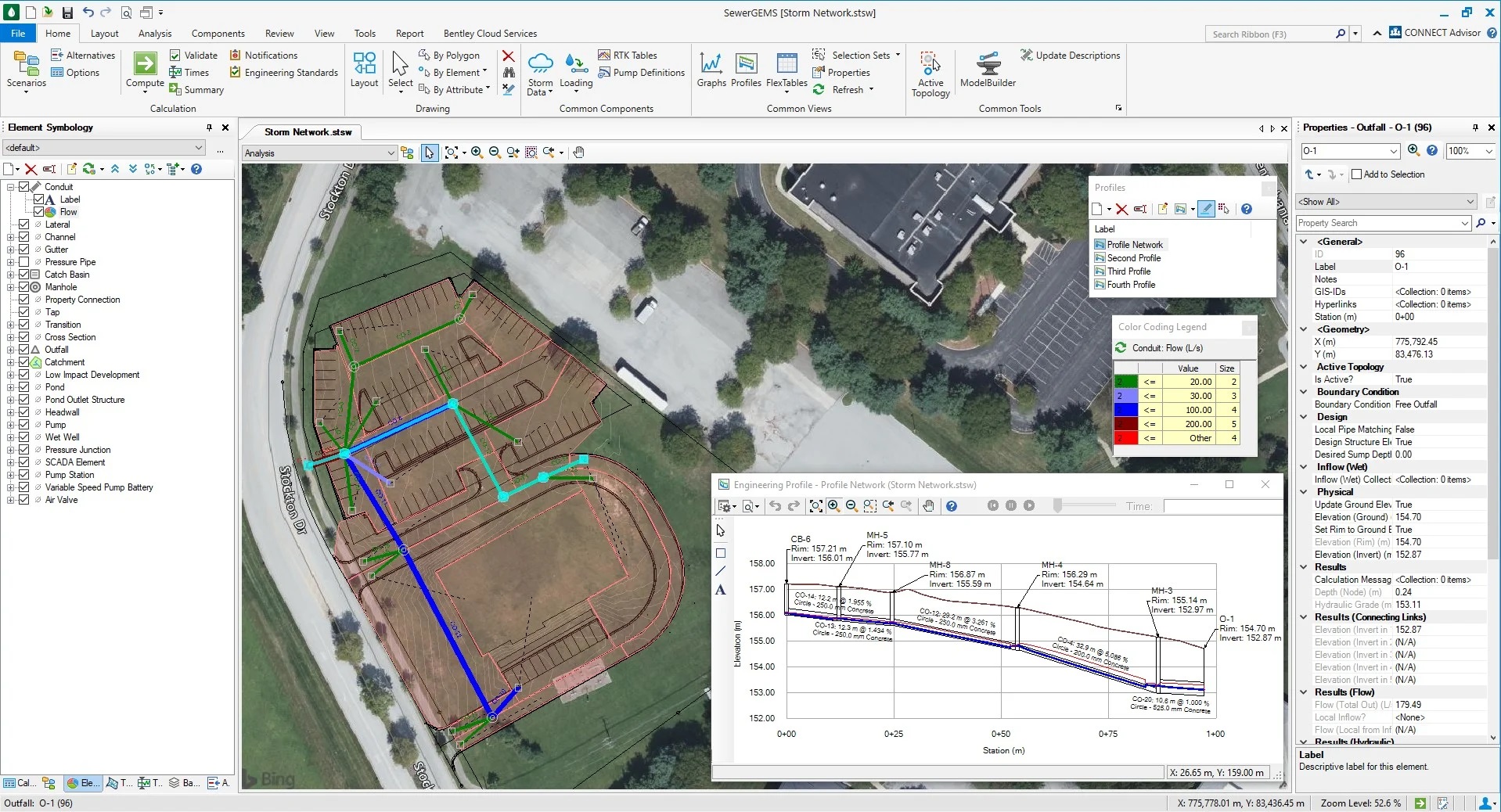Click Validate in the Calculation group
The width and height of the screenshot is (1501, 812).
(x=193, y=56)
